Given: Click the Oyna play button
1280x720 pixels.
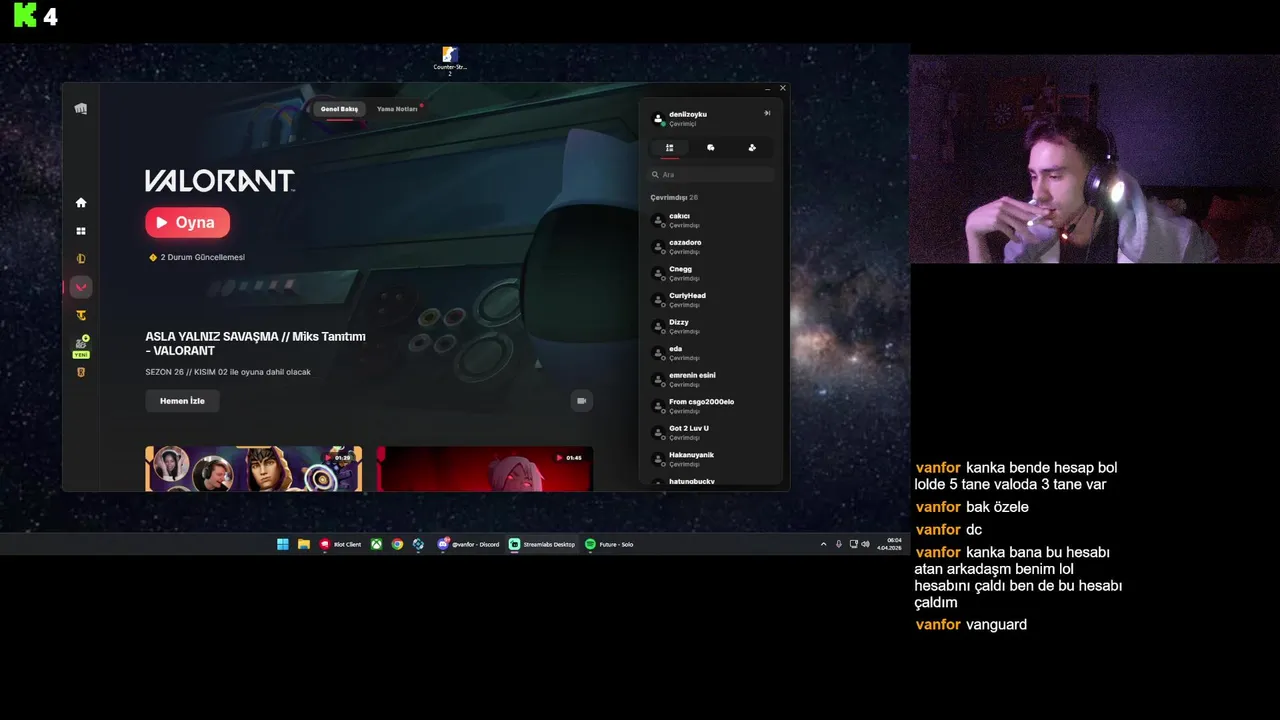Looking at the screenshot, I should click(187, 222).
